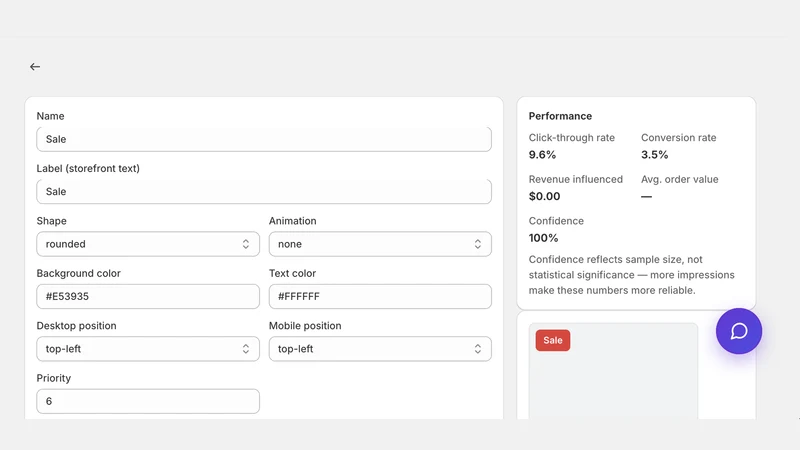Open the Desktop position top-left dropdown
The width and height of the screenshot is (800, 450).
tap(148, 349)
